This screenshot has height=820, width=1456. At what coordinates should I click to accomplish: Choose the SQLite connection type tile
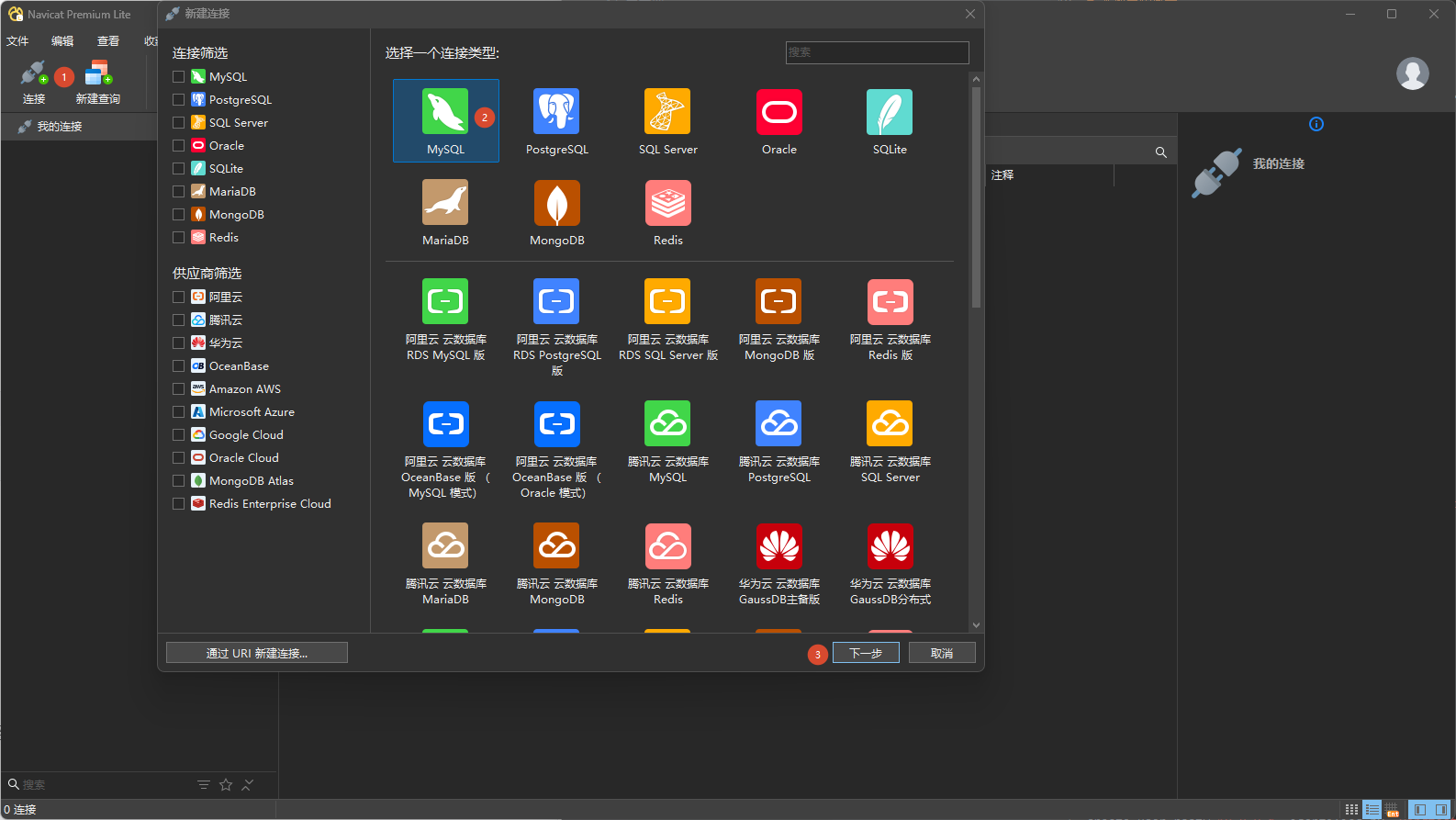(890, 121)
